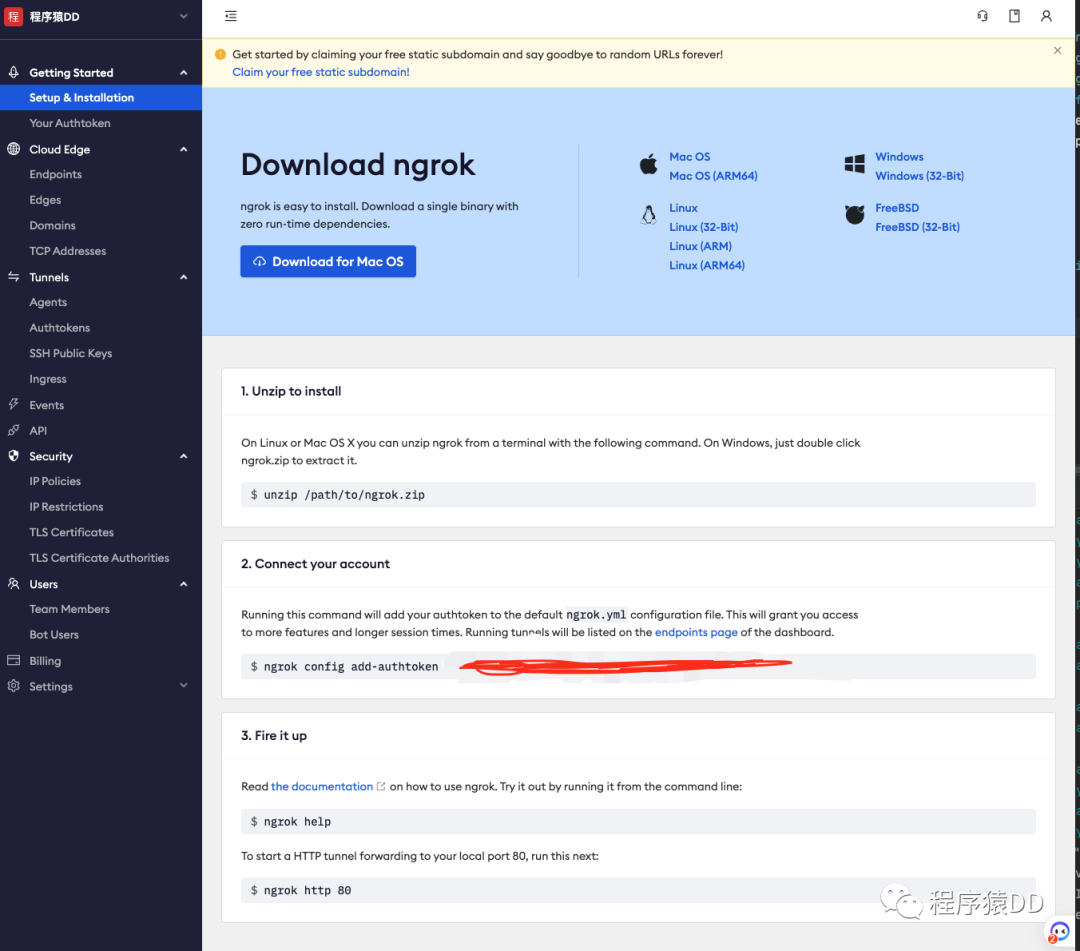Open the chat assistant widget icon

pos(1058,932)
